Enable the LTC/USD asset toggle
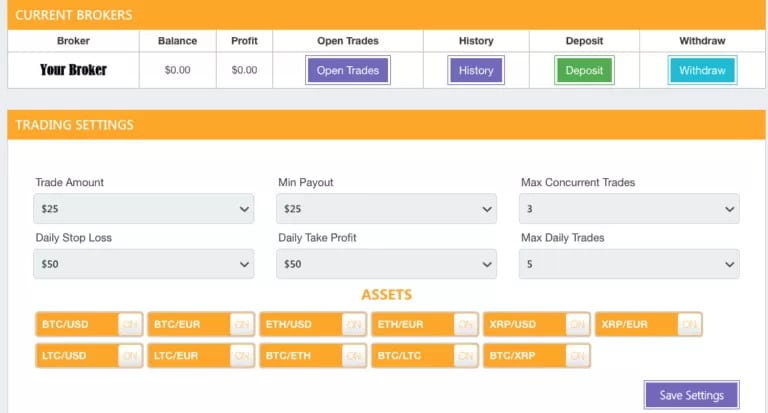 (129, 355)
